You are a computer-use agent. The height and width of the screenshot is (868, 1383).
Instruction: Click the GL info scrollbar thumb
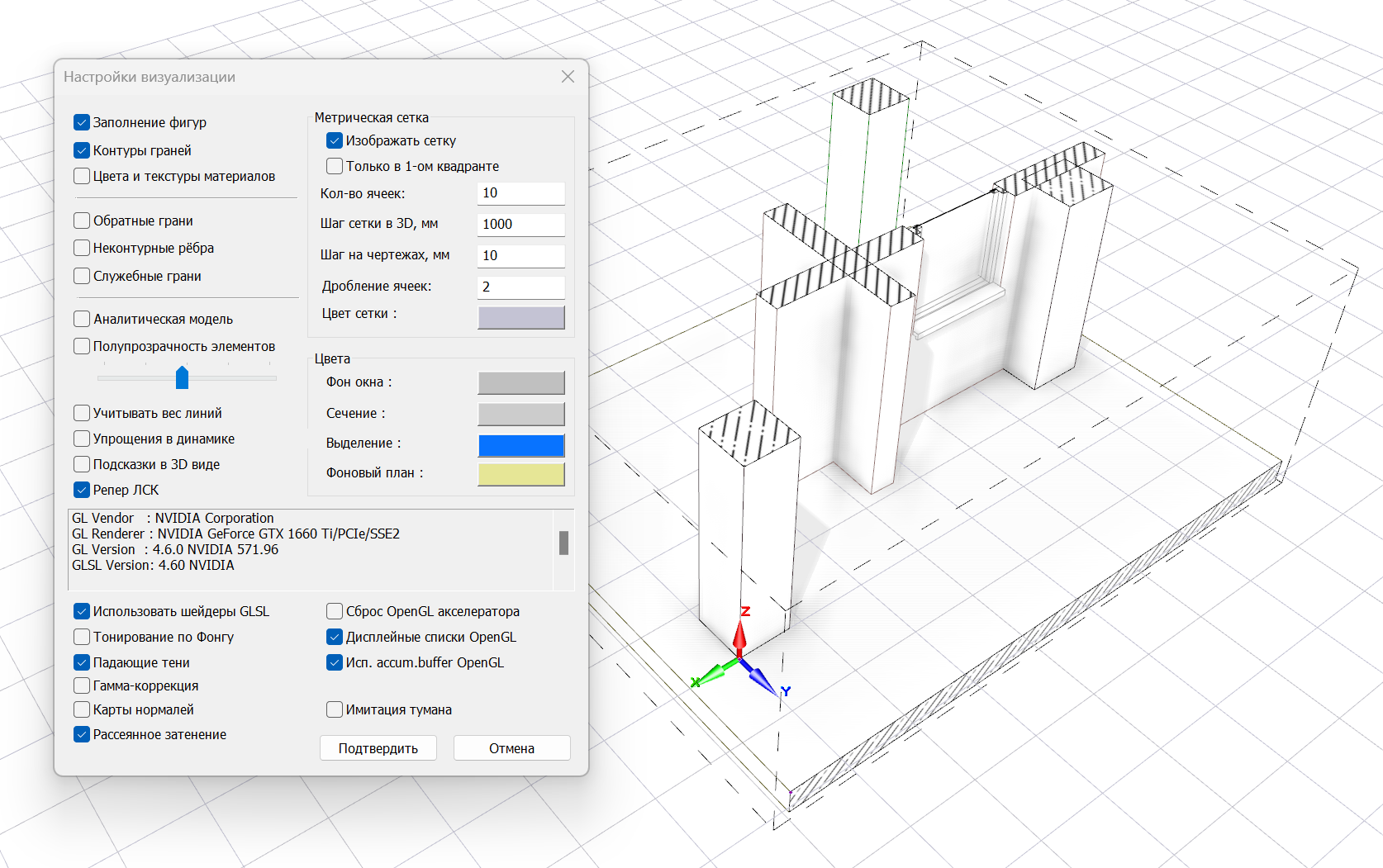point(563,543)
